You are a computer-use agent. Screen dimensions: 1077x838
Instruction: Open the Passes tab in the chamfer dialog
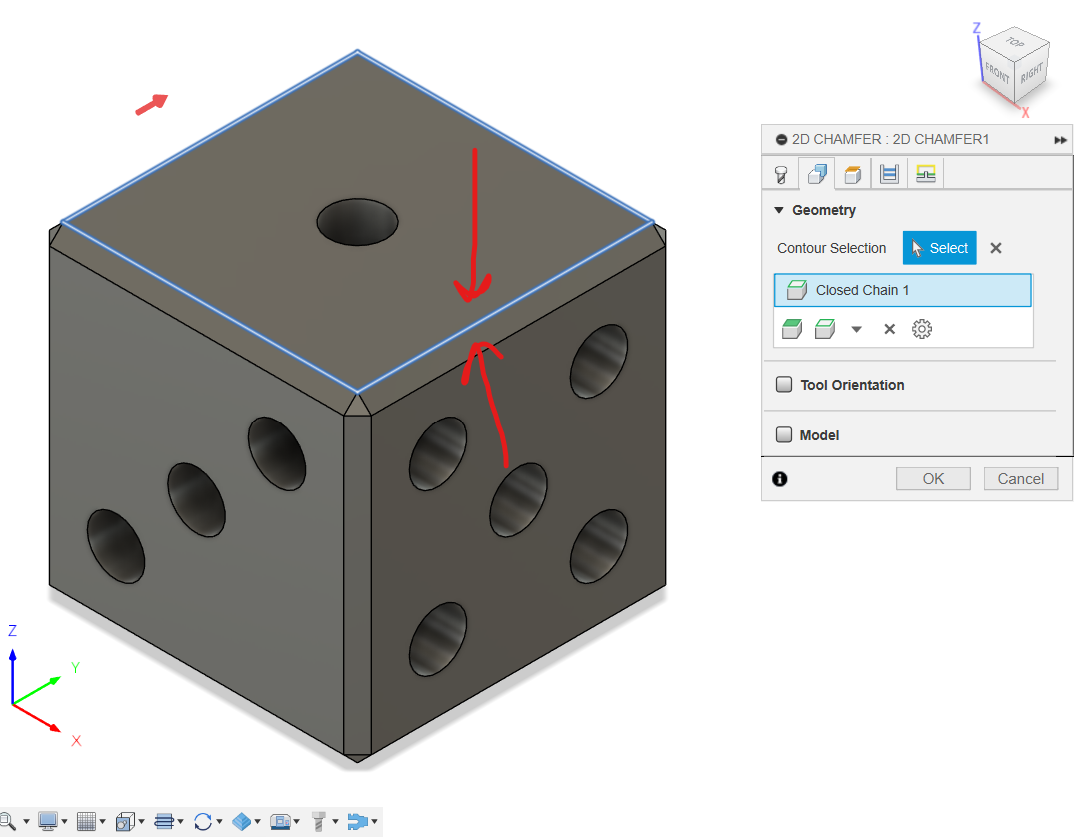pyautogui.click(x=889, y=173)
